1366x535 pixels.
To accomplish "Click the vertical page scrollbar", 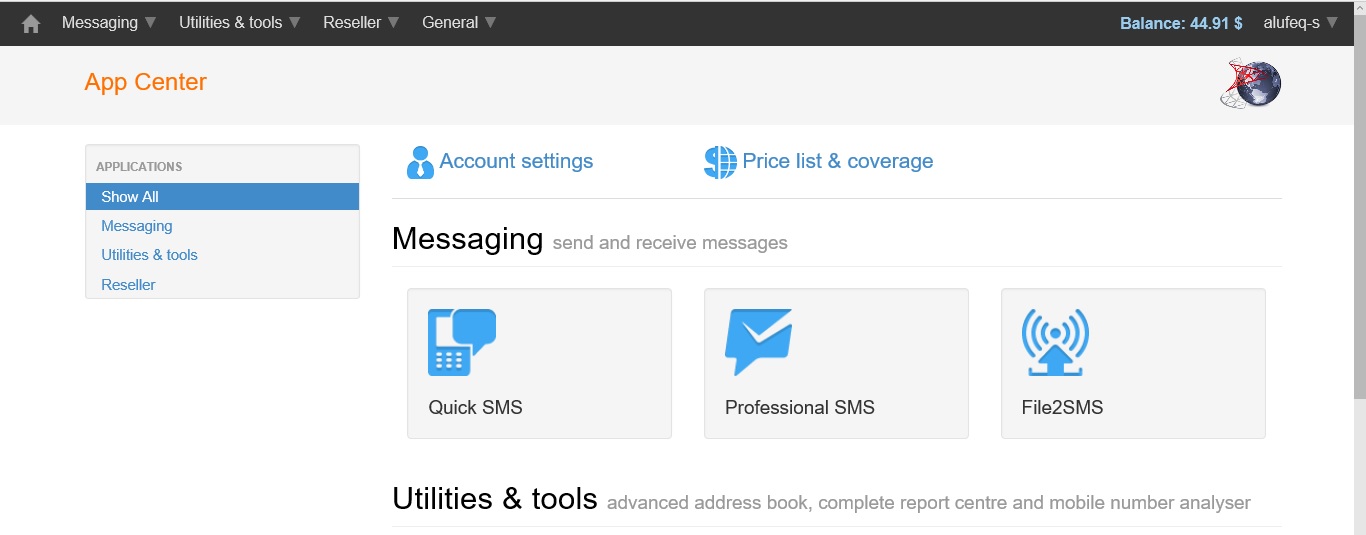I will pos(1358,267).
